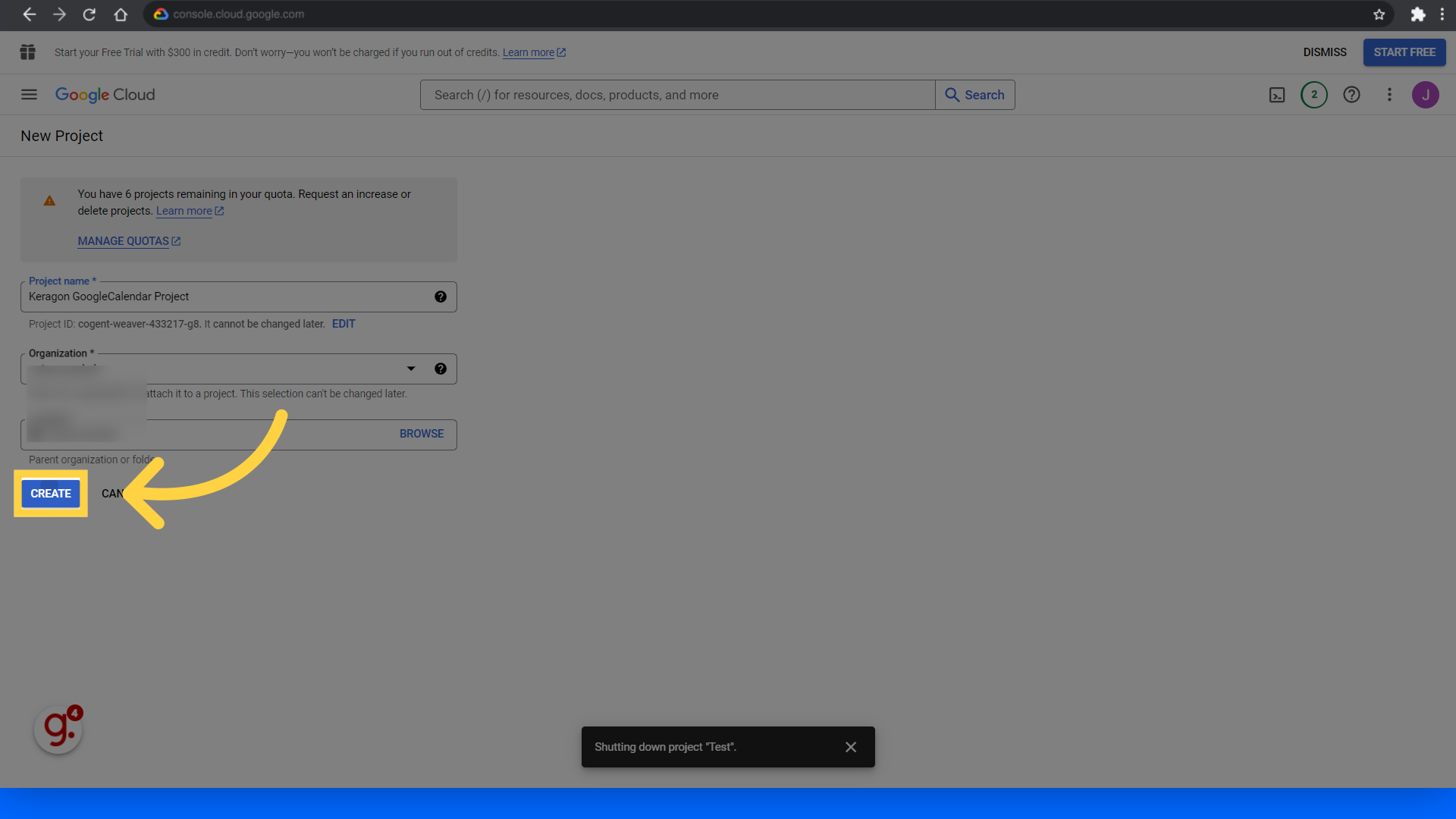Reload the current page
The image size is (1456, 819).
pos(89,14)
